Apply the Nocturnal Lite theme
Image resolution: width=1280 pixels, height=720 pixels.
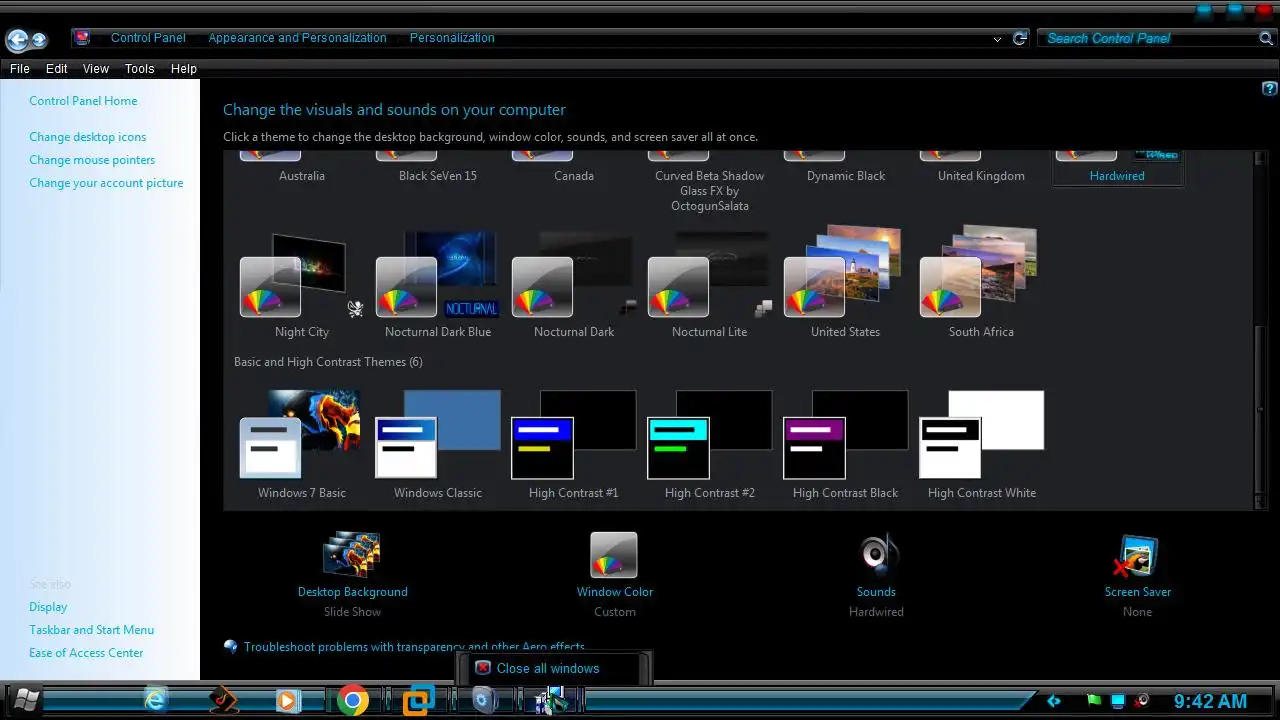(x=710, y=284)
